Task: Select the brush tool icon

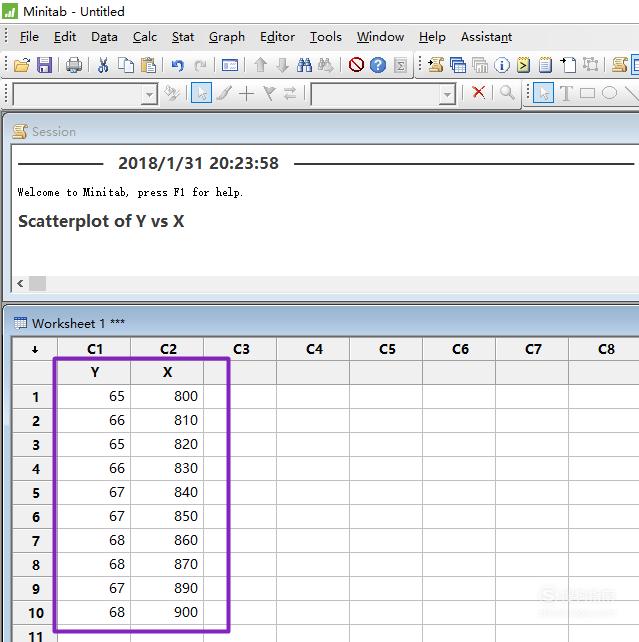Action: tap(224, 93)
